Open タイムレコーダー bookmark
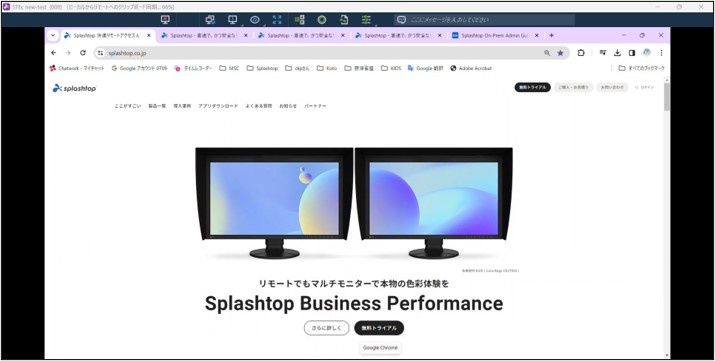This screenshot has height=361, width=715. coord(192,68)
